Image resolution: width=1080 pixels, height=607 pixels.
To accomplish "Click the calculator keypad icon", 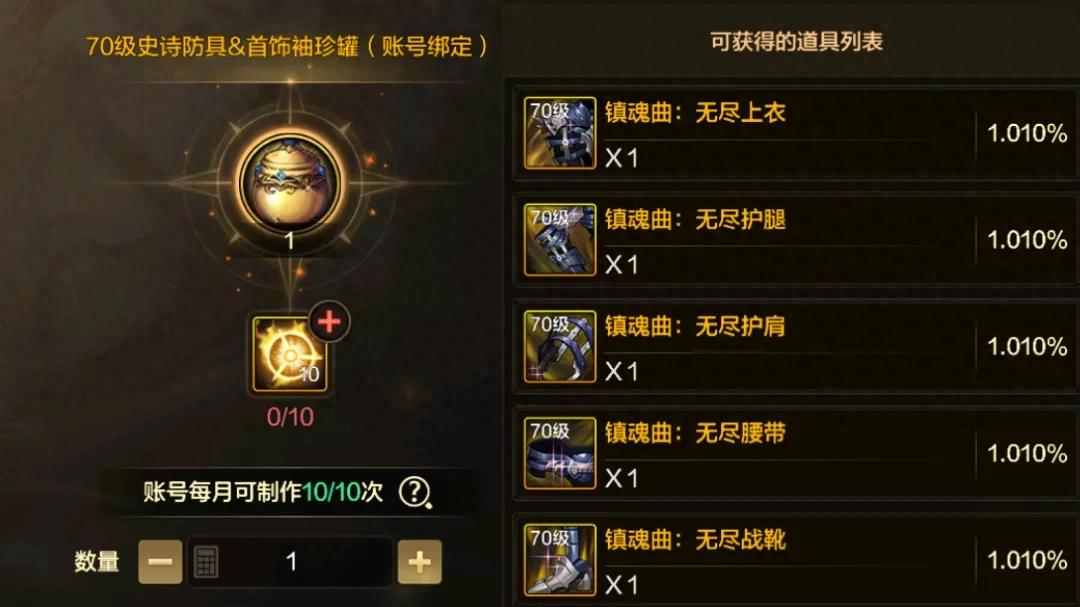I will coord(206,562).
